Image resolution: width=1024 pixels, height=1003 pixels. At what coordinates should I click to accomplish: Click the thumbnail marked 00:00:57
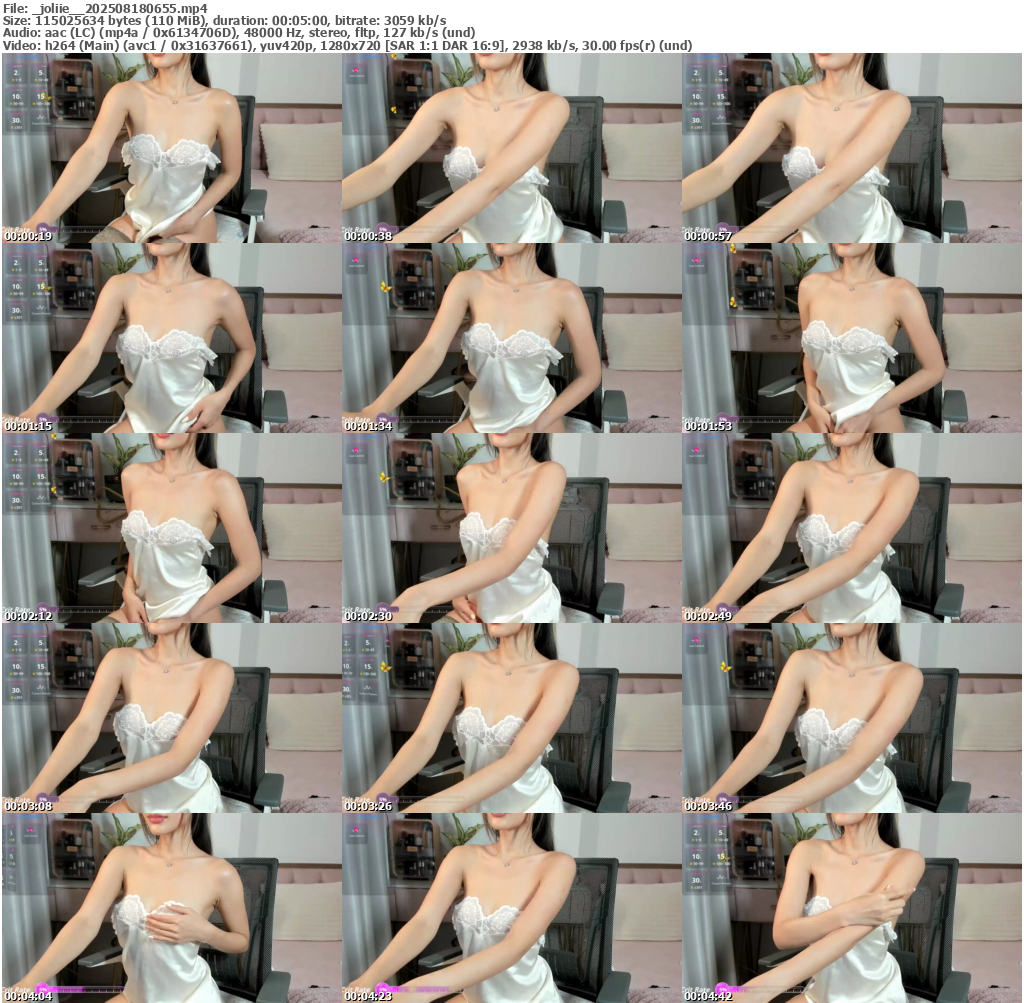[851, 148]
